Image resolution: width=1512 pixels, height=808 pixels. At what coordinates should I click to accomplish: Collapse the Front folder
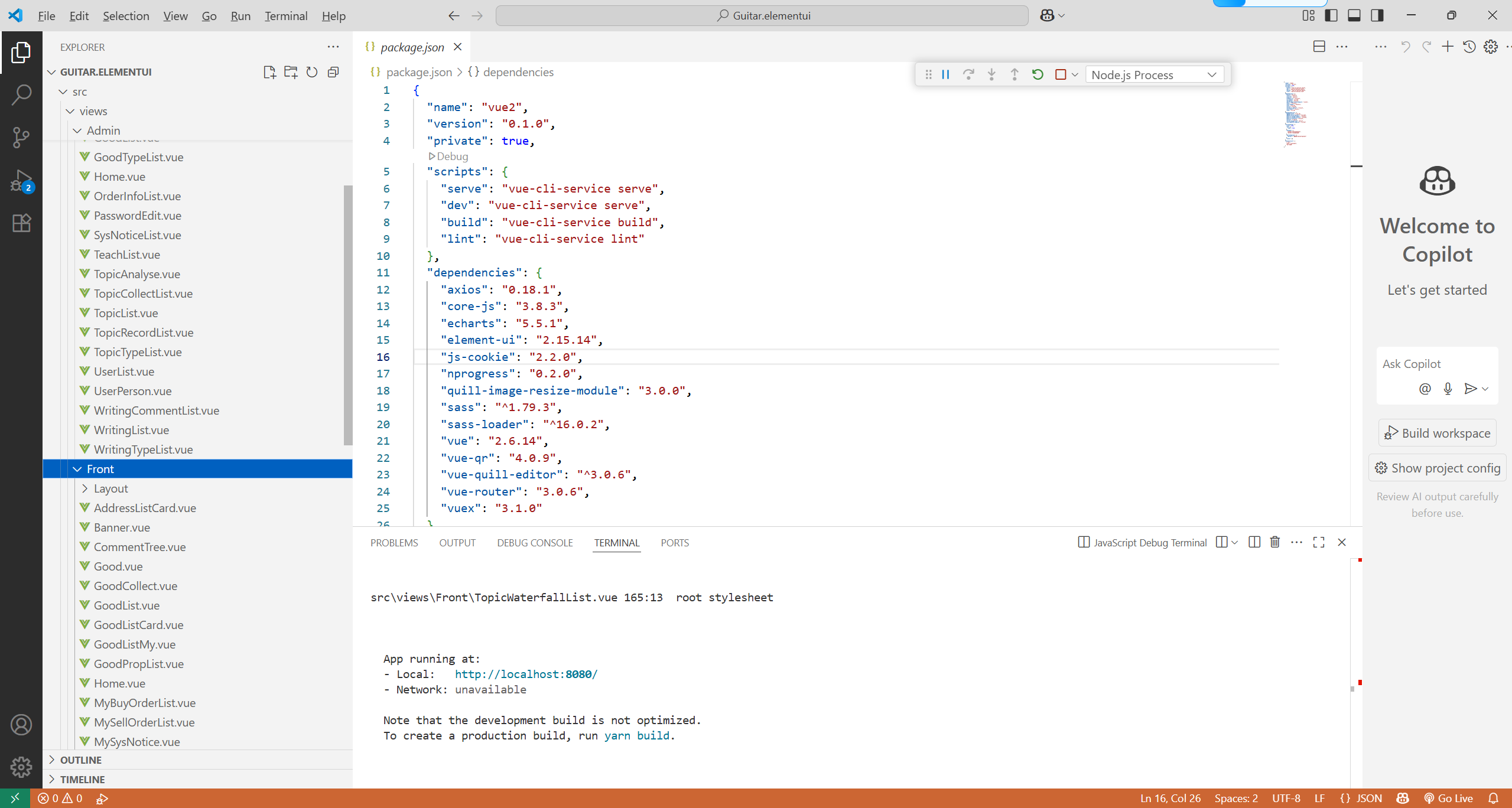[77, 469]
